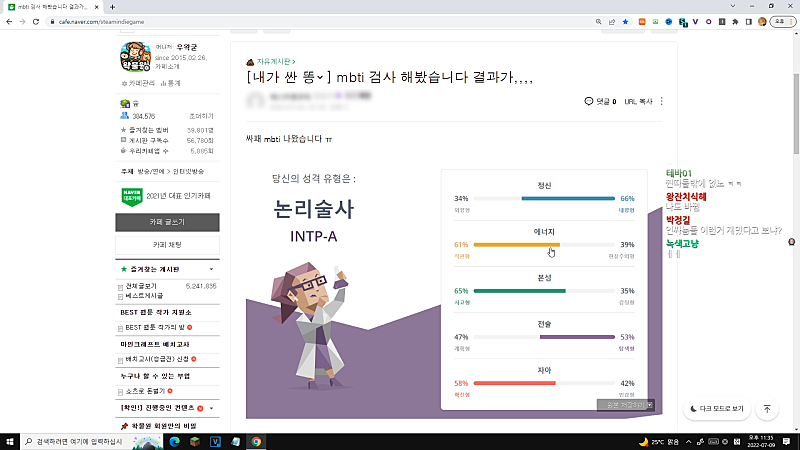Viewport: 800px width, 450px height.
Task: Click the 전술 purple percentage bar
Action: [x=577, y=337]
